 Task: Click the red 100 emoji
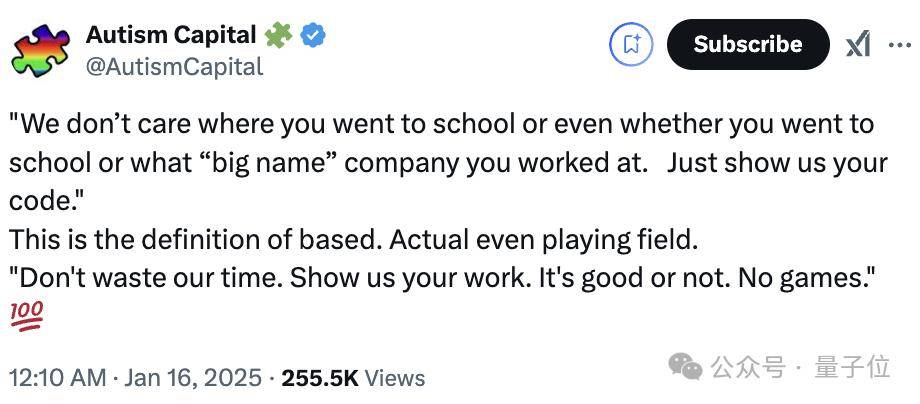26,317
